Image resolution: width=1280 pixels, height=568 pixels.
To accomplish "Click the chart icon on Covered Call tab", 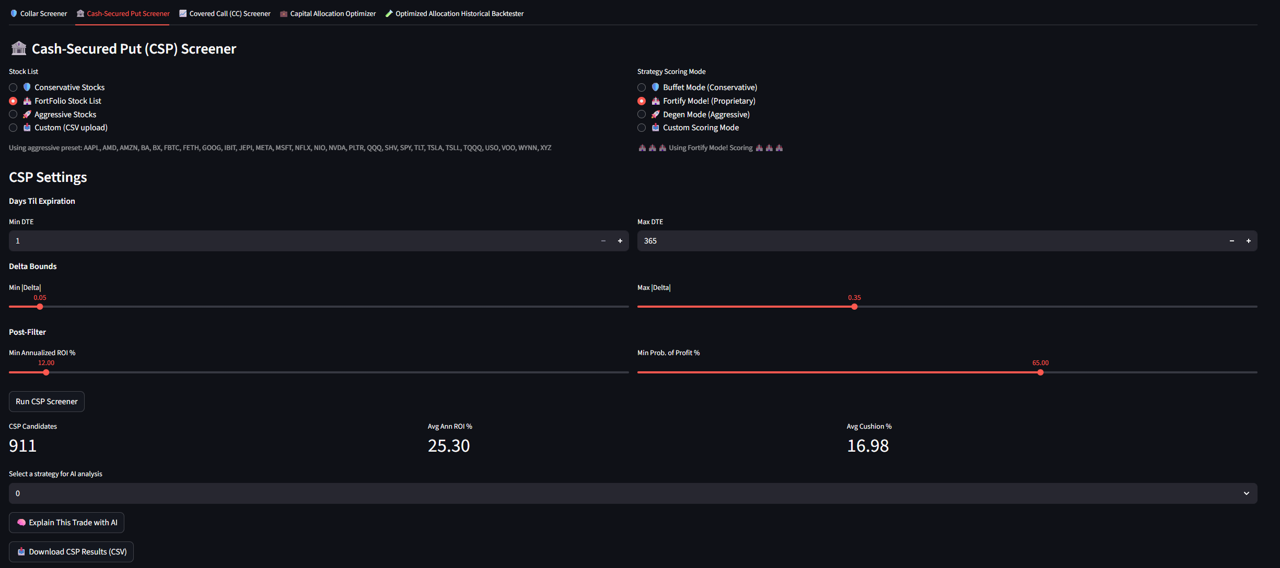I will tap(183, 14).
